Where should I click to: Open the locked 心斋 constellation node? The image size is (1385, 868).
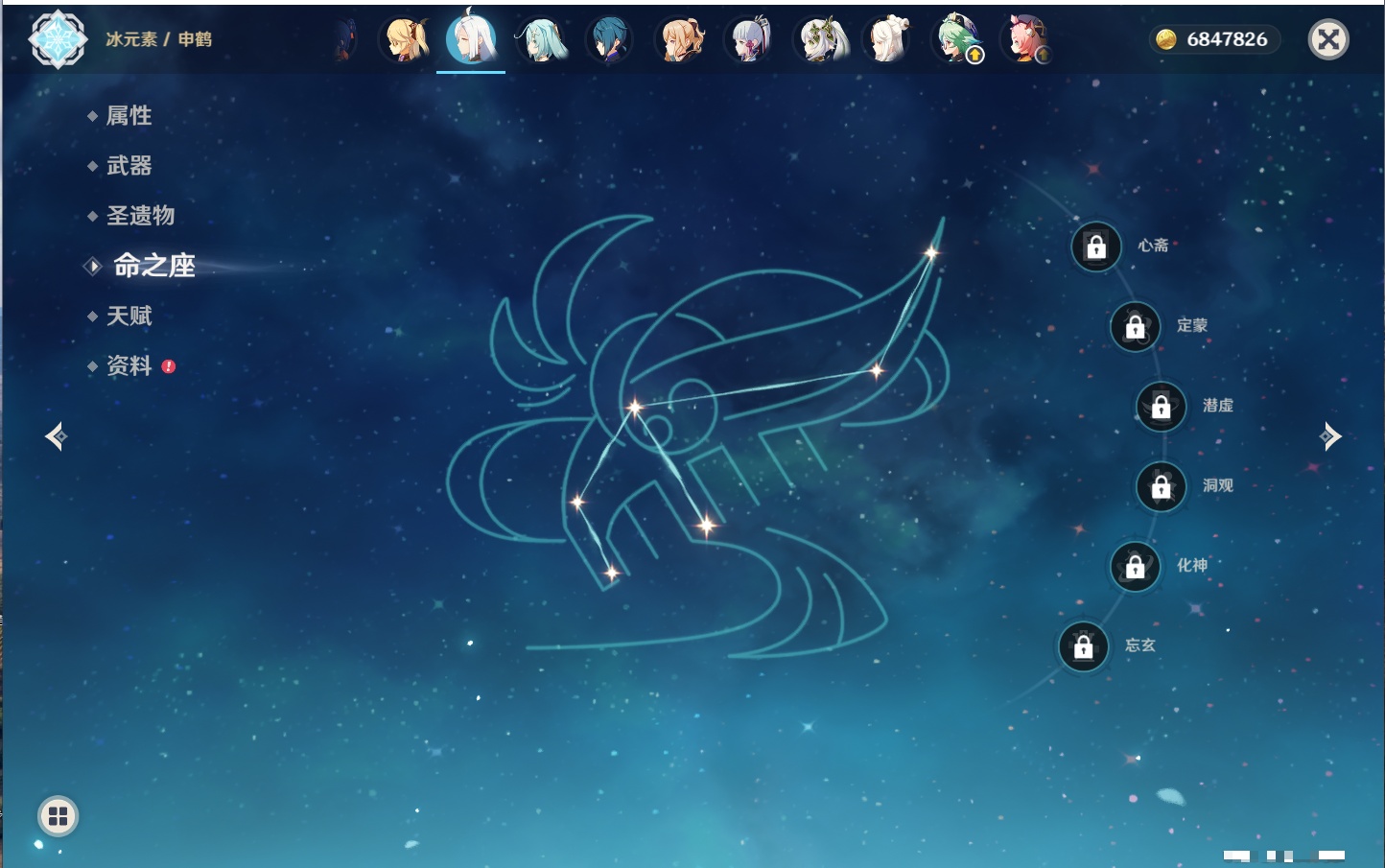pos(1096,246)
